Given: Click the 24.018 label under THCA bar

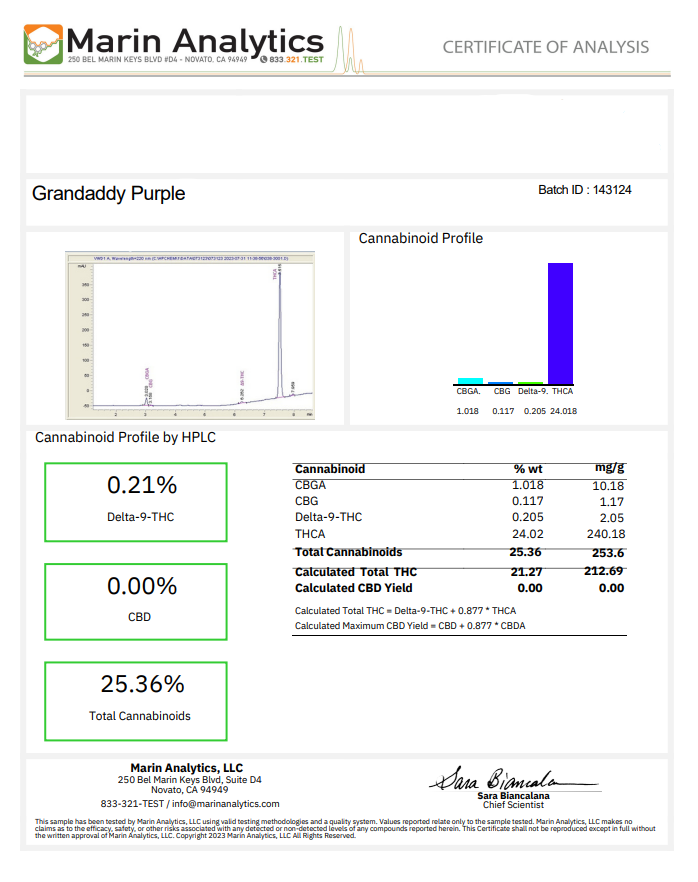Looking at the screenshot, I should pos(564,411).
